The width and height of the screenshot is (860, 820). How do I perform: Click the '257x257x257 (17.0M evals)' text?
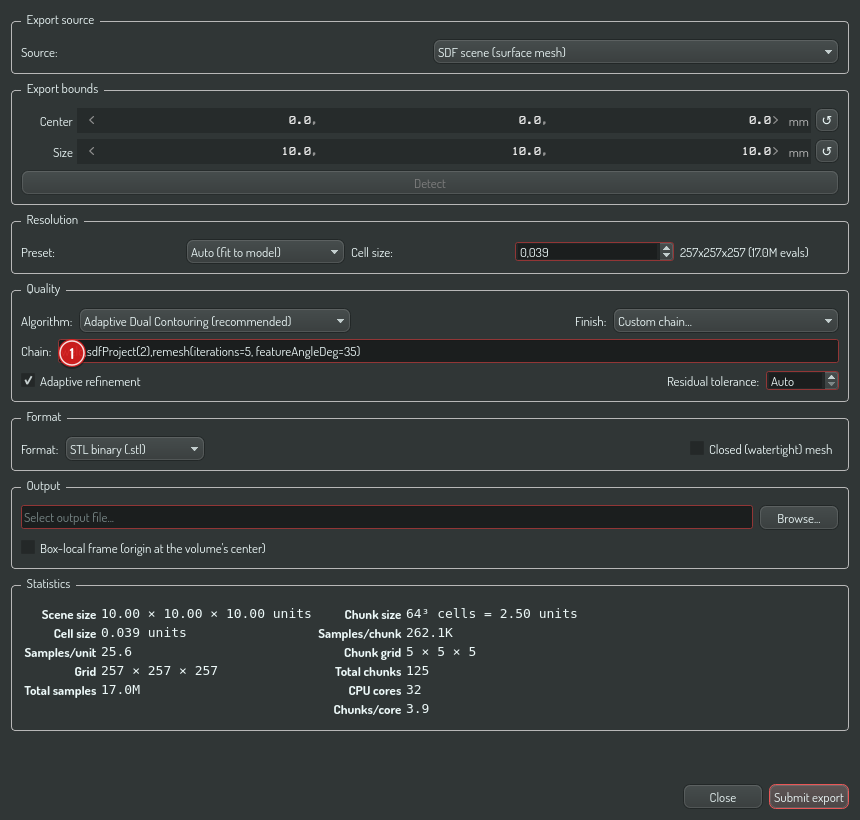pos(744,252)
